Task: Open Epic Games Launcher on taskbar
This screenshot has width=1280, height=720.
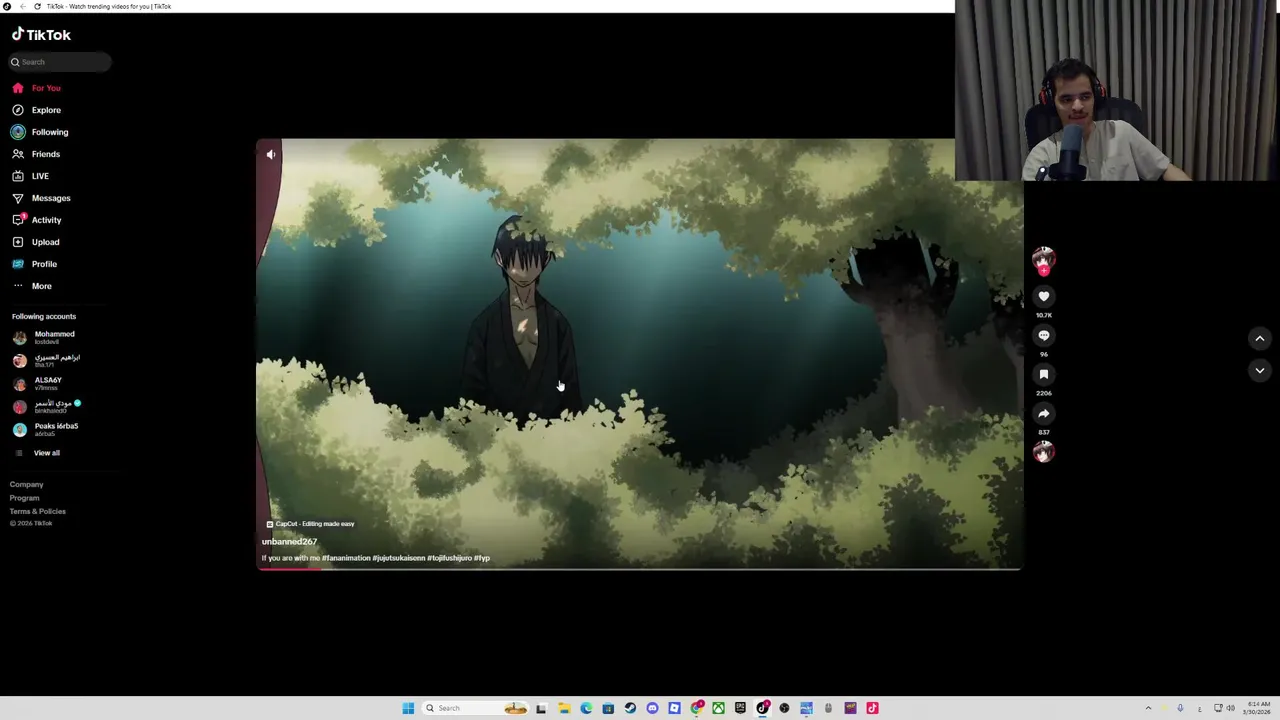Action: point(740,708)
